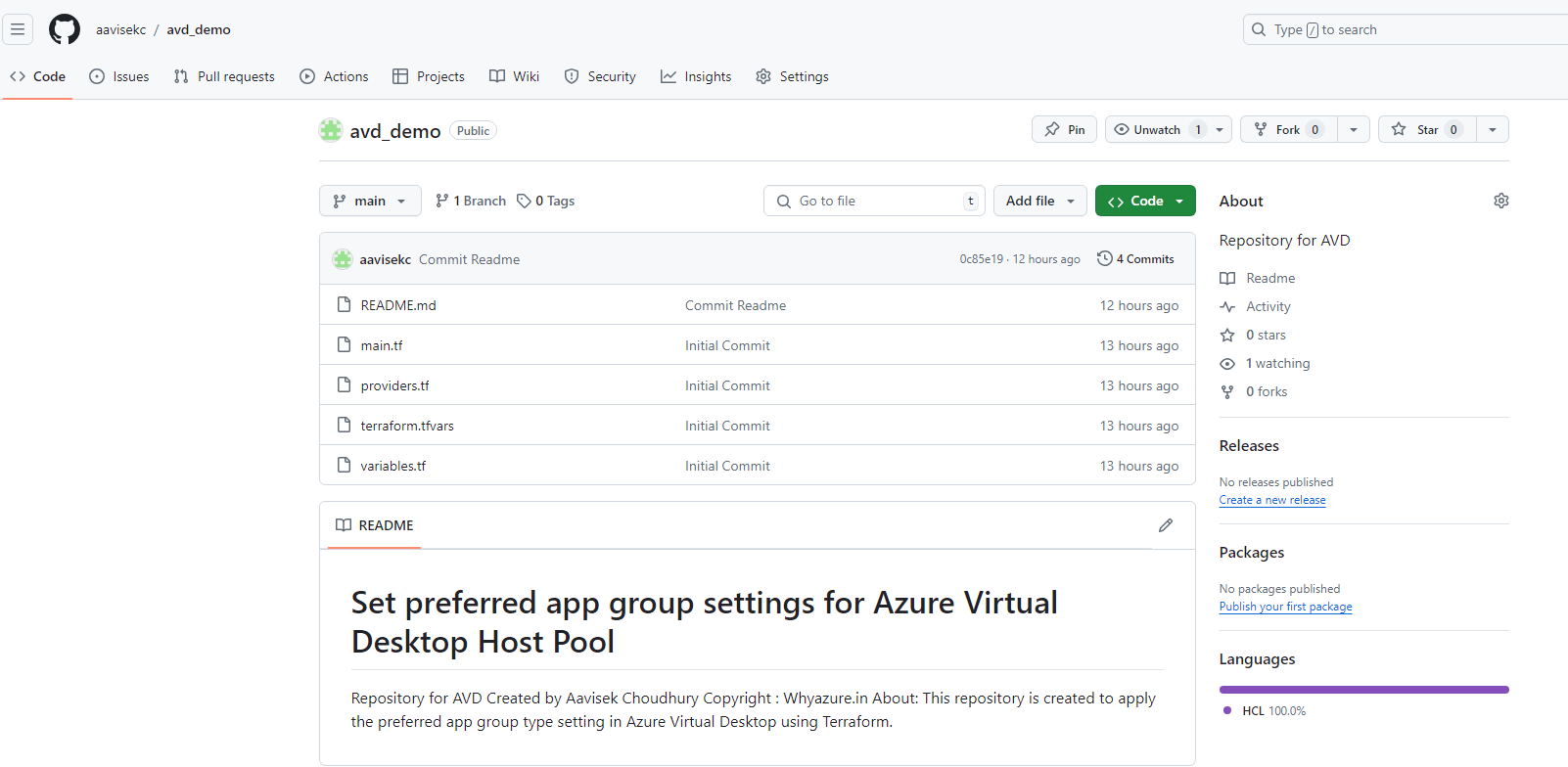
Task: Edit the README with the pencil icon
Action: 1166,525
